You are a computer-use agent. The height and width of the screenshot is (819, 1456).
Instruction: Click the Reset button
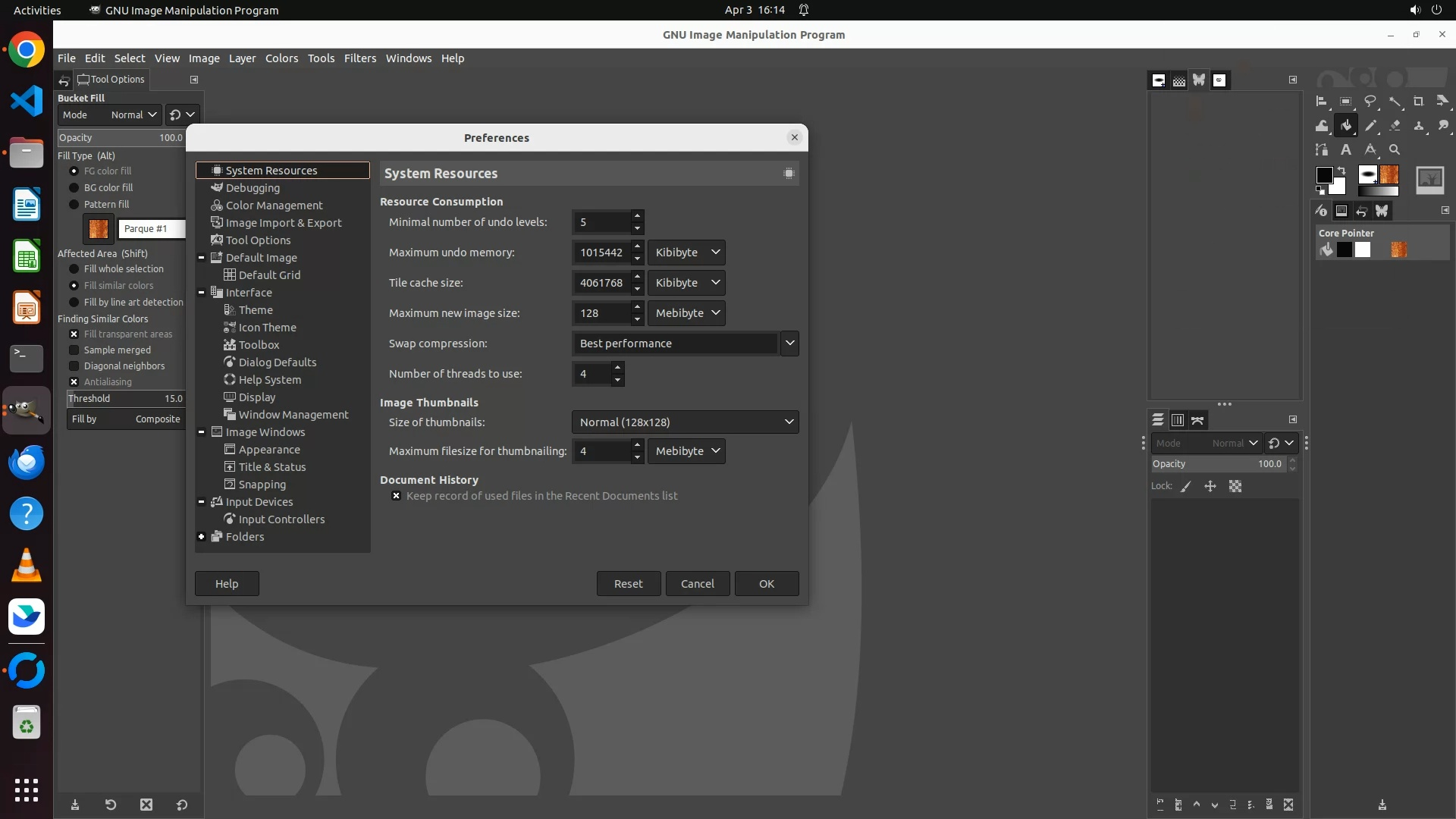[x=628, y=584]
